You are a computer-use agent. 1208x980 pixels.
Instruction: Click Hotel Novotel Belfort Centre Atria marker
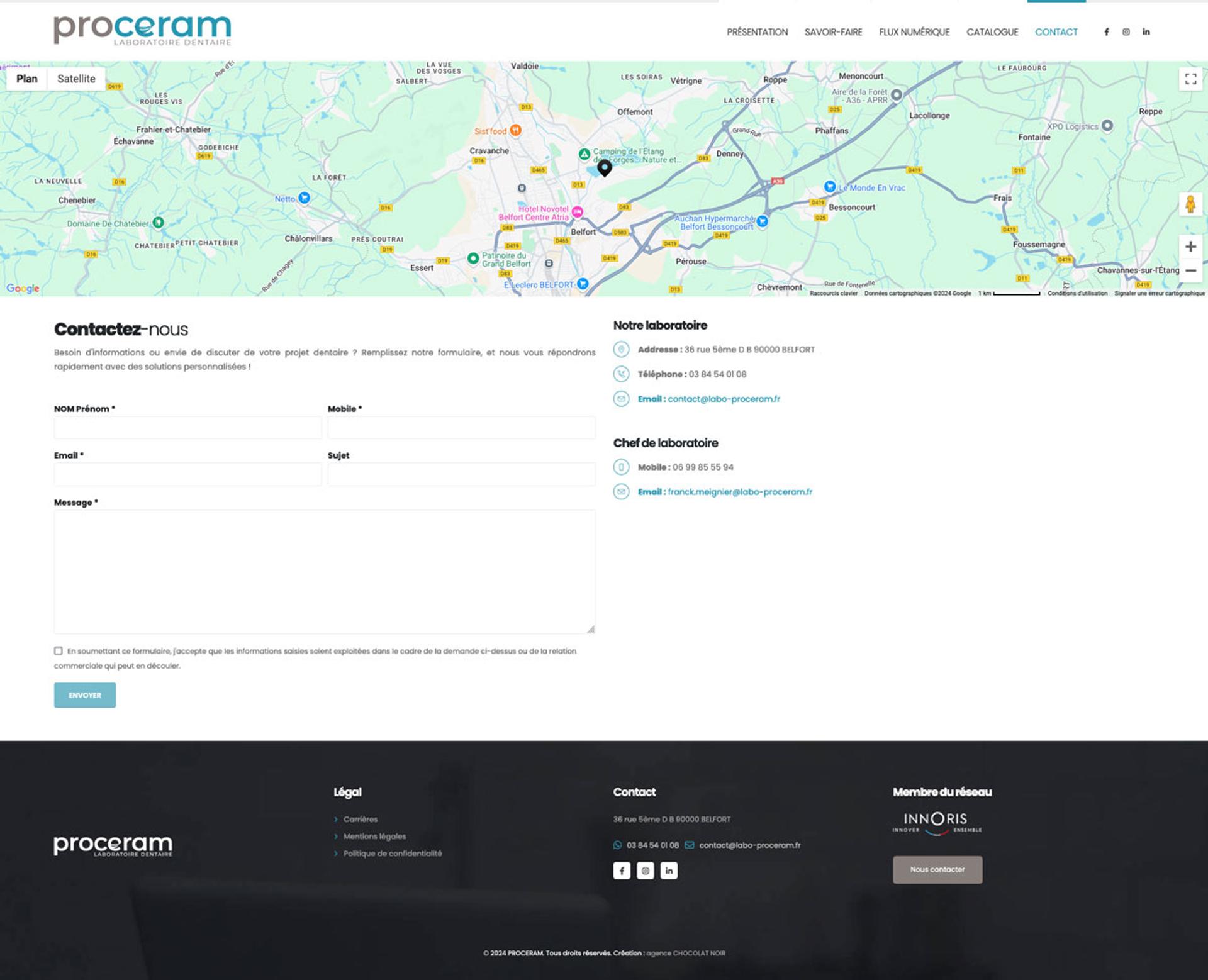(577, 213)
